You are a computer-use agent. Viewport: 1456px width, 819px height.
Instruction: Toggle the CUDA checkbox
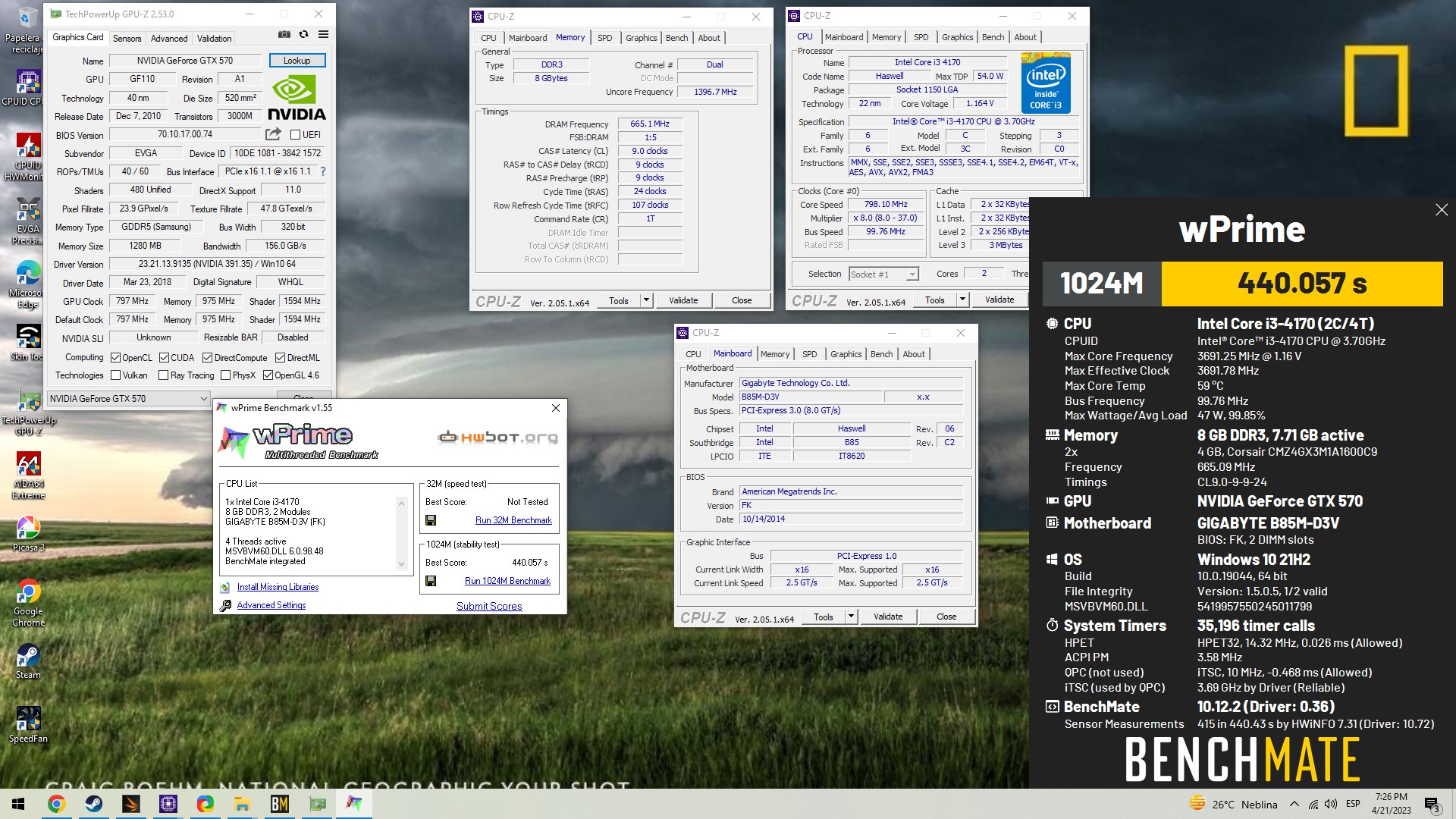(164, 357)
